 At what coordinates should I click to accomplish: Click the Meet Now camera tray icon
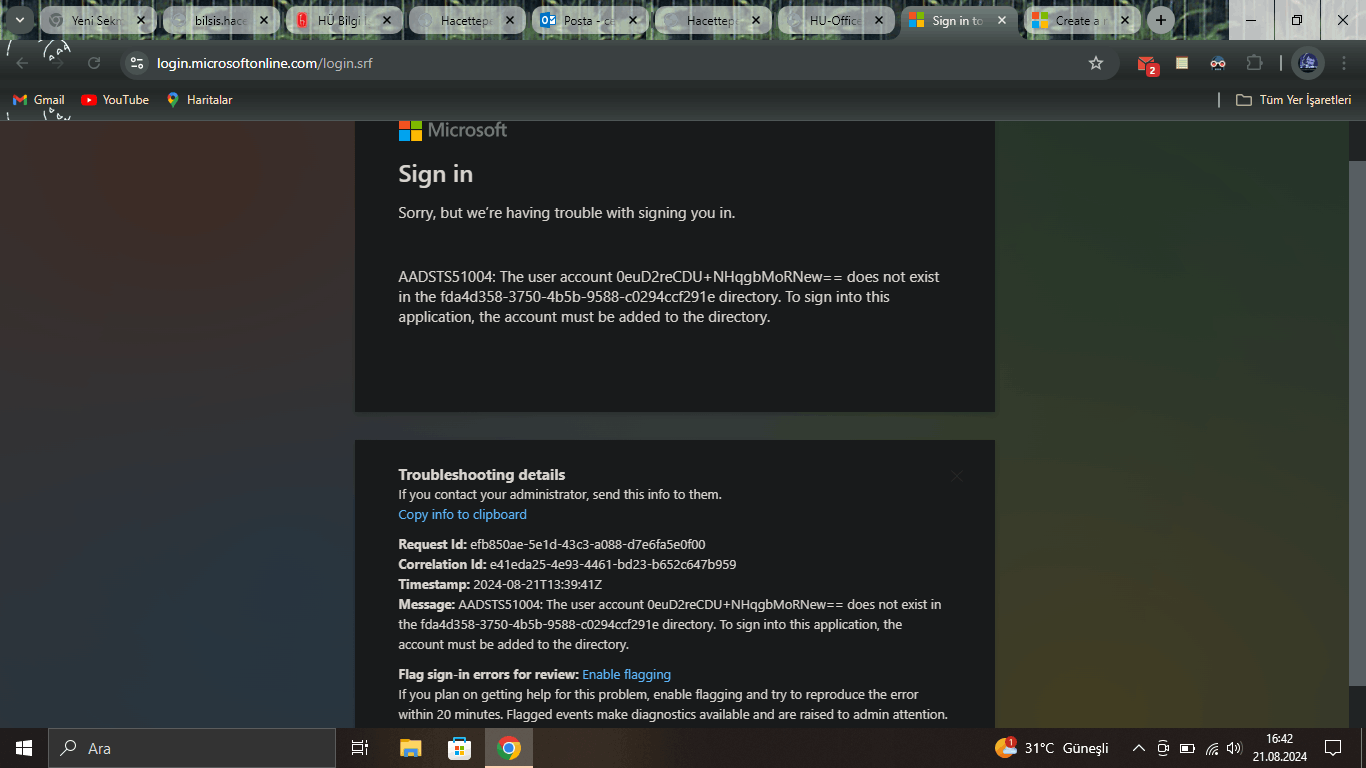1163,748
